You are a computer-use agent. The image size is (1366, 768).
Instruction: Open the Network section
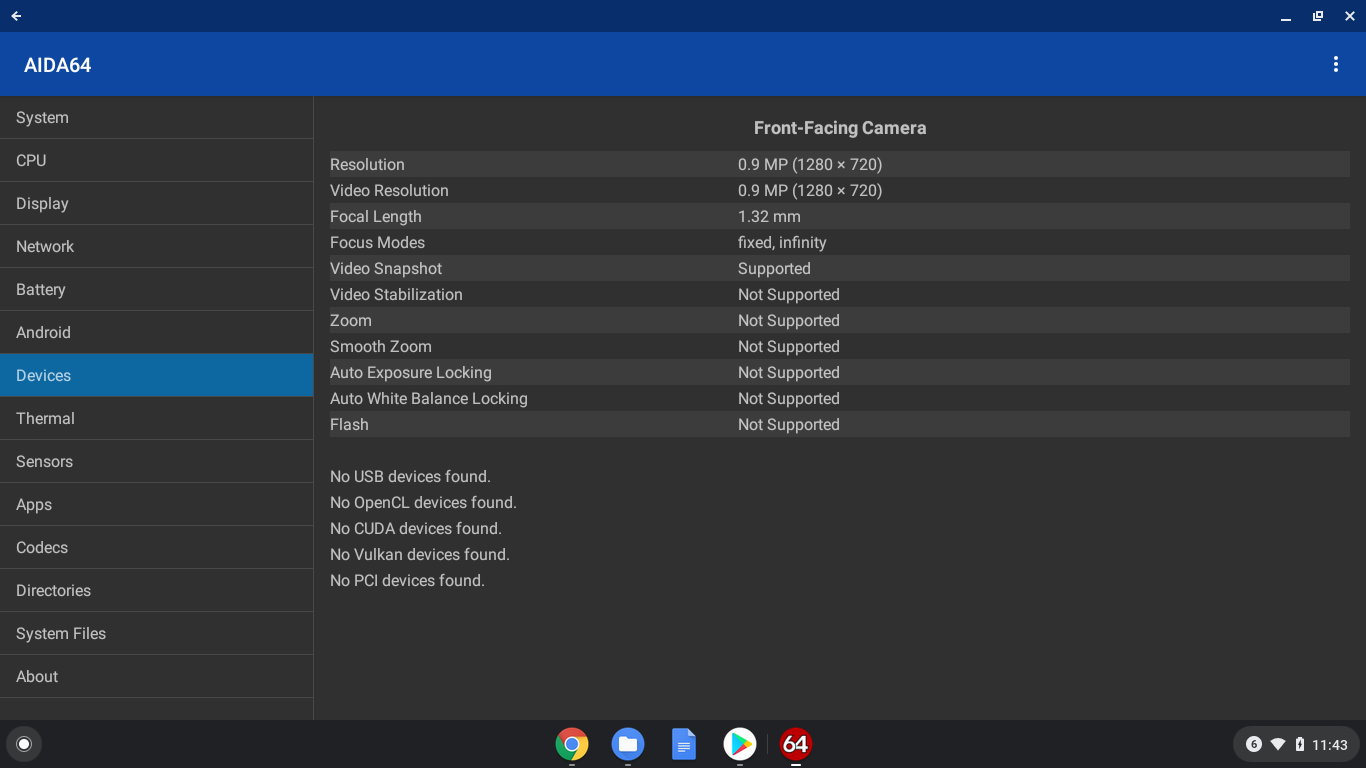157,247
